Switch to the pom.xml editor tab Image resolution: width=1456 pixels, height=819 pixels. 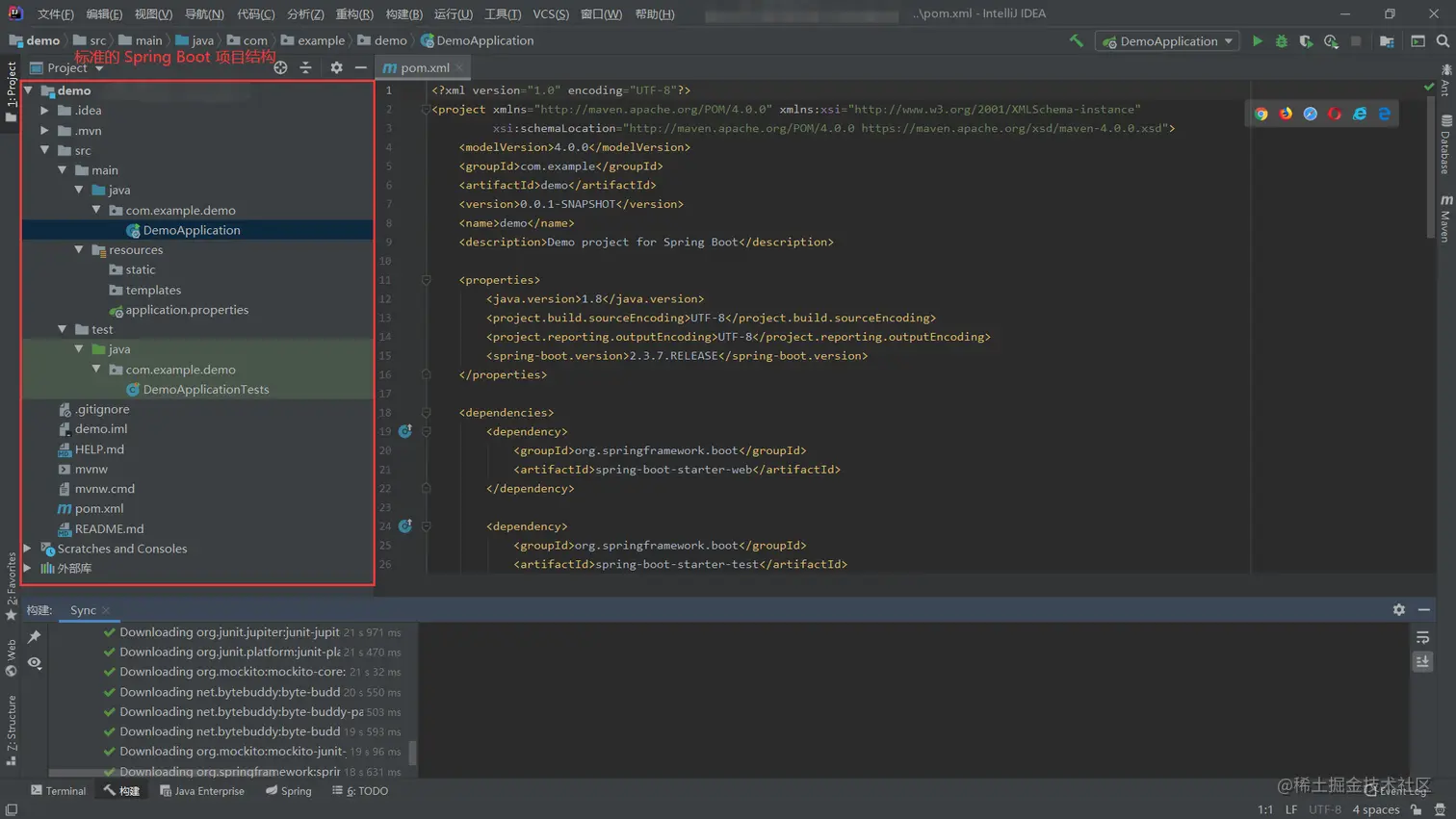point(424,67)
